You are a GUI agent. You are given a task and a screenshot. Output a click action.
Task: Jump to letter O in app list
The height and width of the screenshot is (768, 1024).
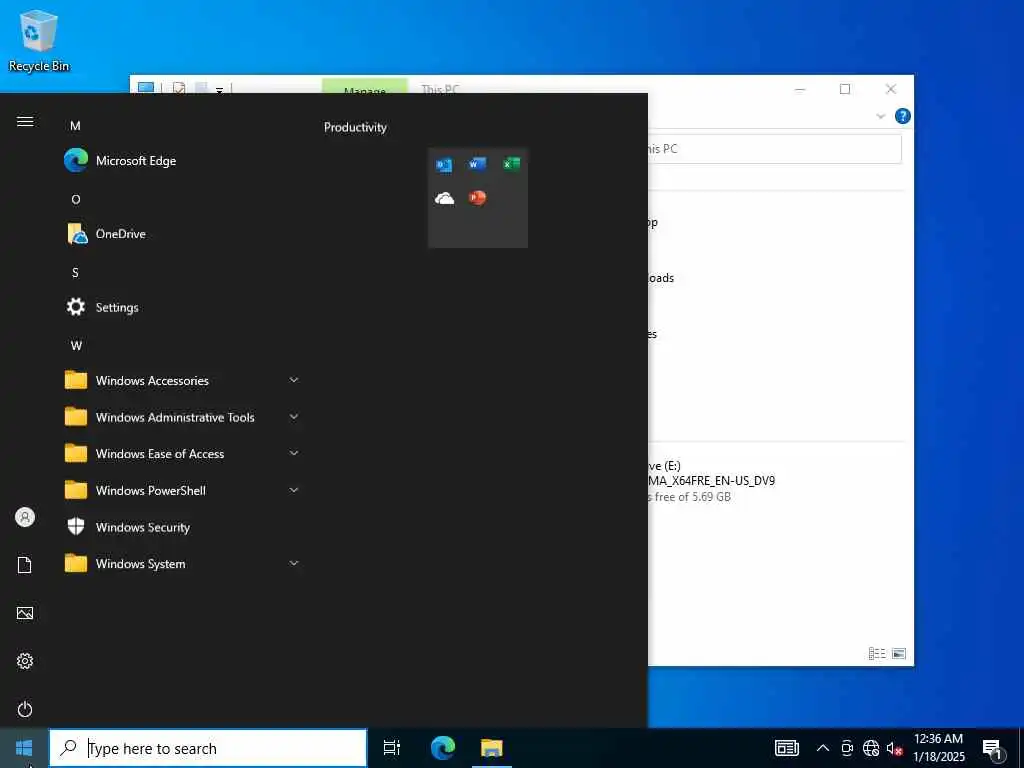click(x=76, y=199)
